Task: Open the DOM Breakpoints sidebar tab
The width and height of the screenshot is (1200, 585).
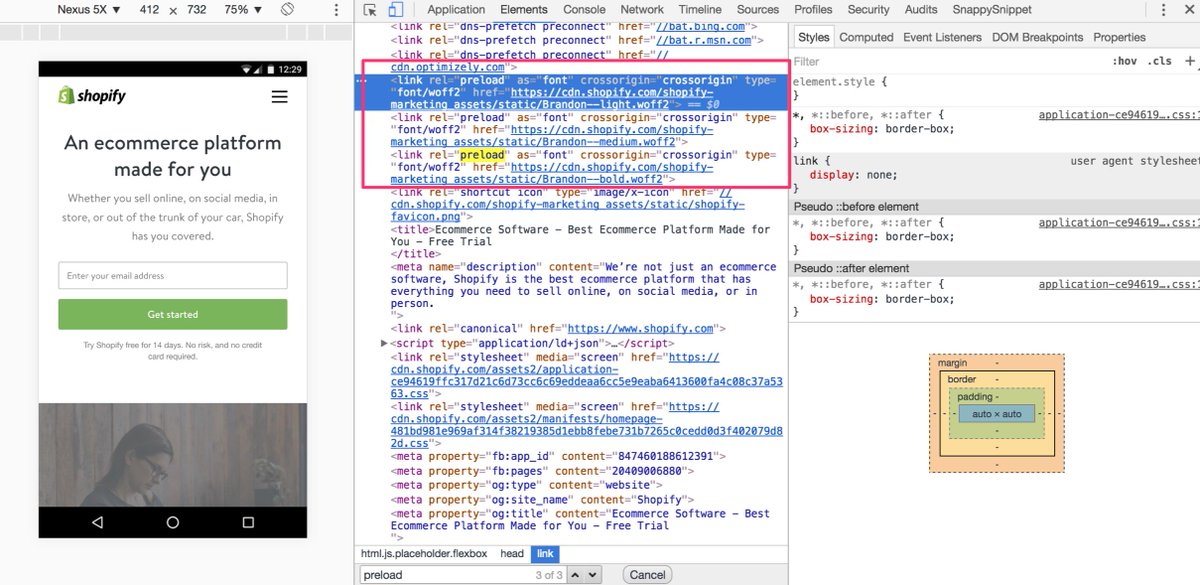Action: click(1037, 37)
